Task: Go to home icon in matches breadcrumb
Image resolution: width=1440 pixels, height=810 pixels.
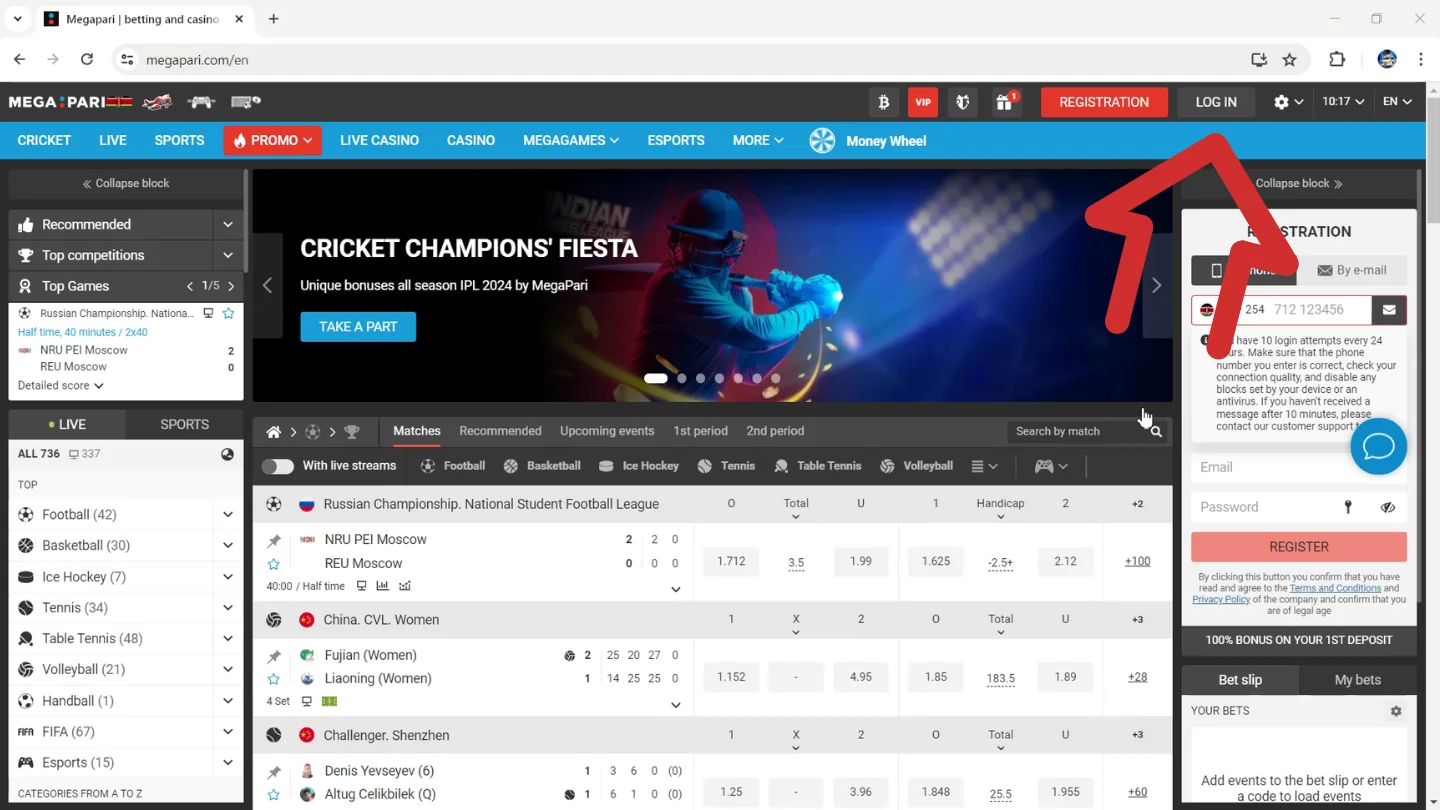Action: click(273, 432)
